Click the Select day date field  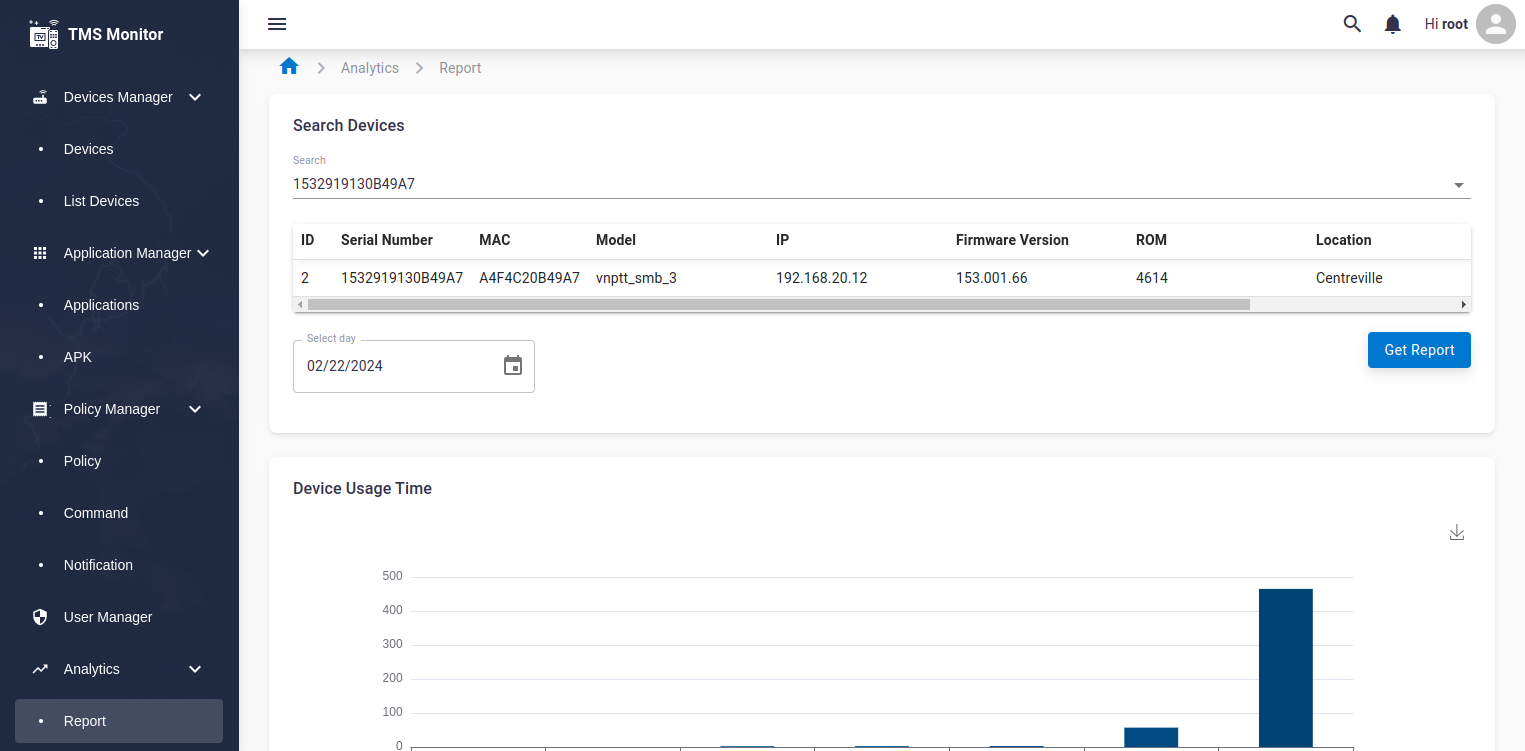pos(414,366)
